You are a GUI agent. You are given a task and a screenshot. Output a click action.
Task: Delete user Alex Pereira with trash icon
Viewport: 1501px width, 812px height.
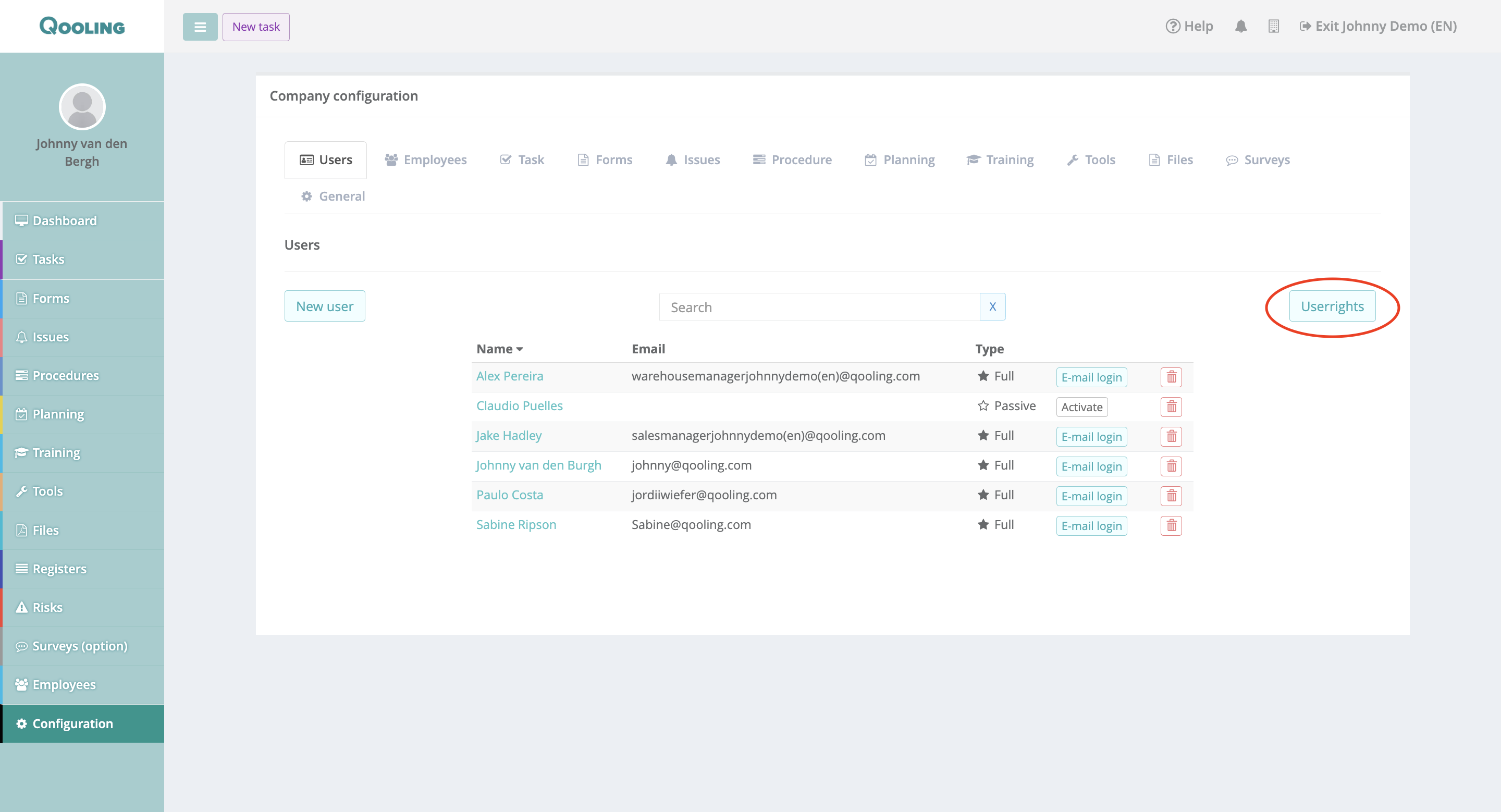(x=1171, y=377)
